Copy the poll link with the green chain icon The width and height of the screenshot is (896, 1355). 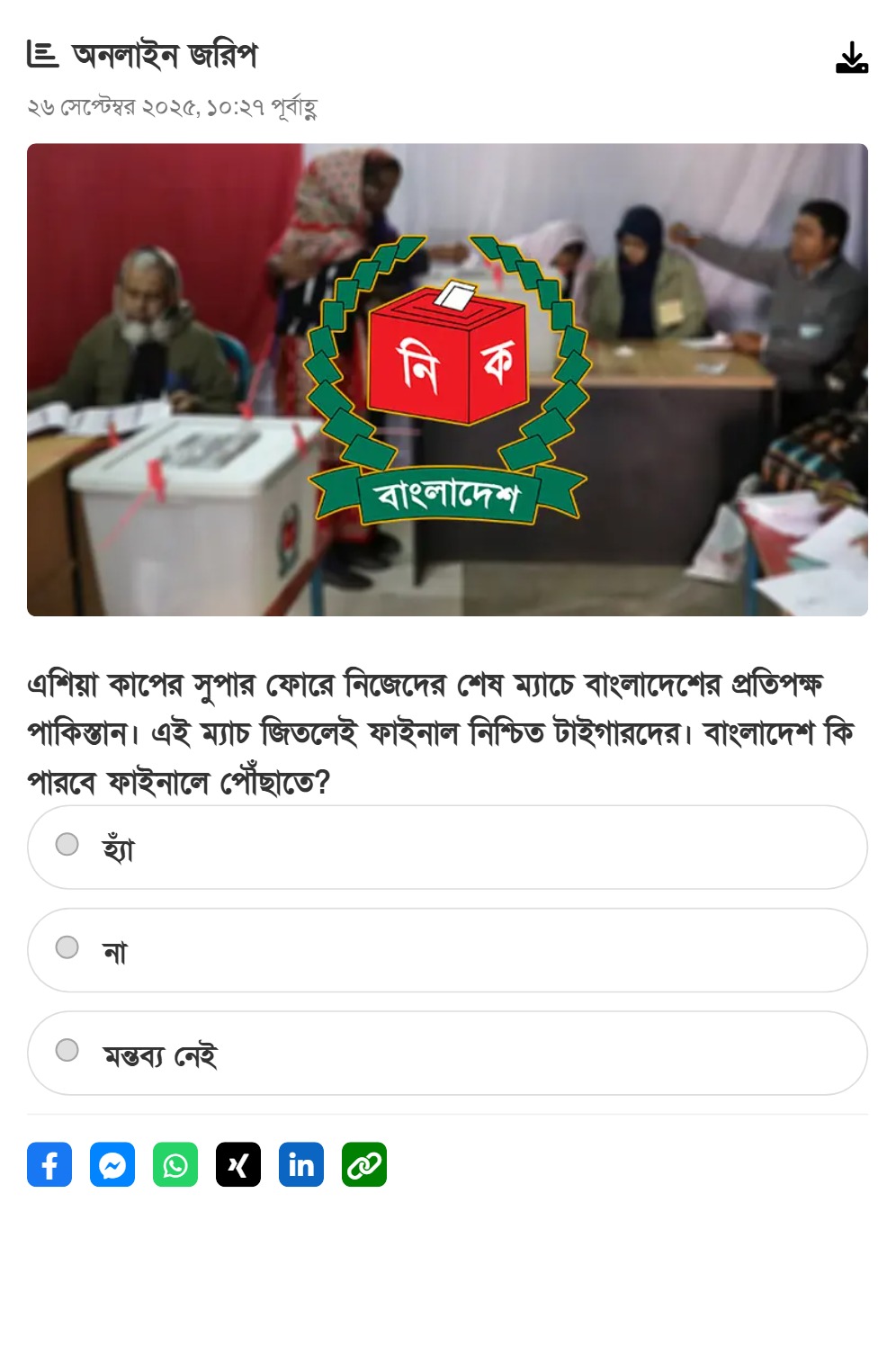[364, 1164]
